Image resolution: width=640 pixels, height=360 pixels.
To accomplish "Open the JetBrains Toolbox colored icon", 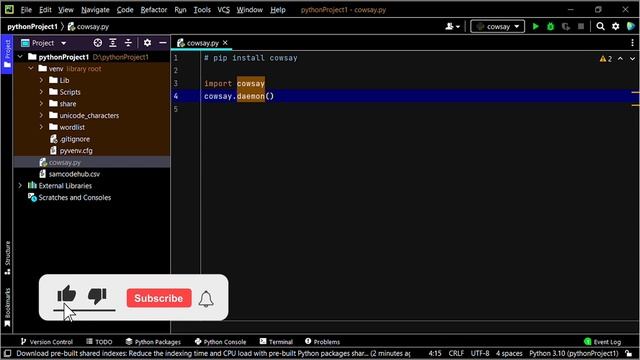I will [x=631, y=27].
